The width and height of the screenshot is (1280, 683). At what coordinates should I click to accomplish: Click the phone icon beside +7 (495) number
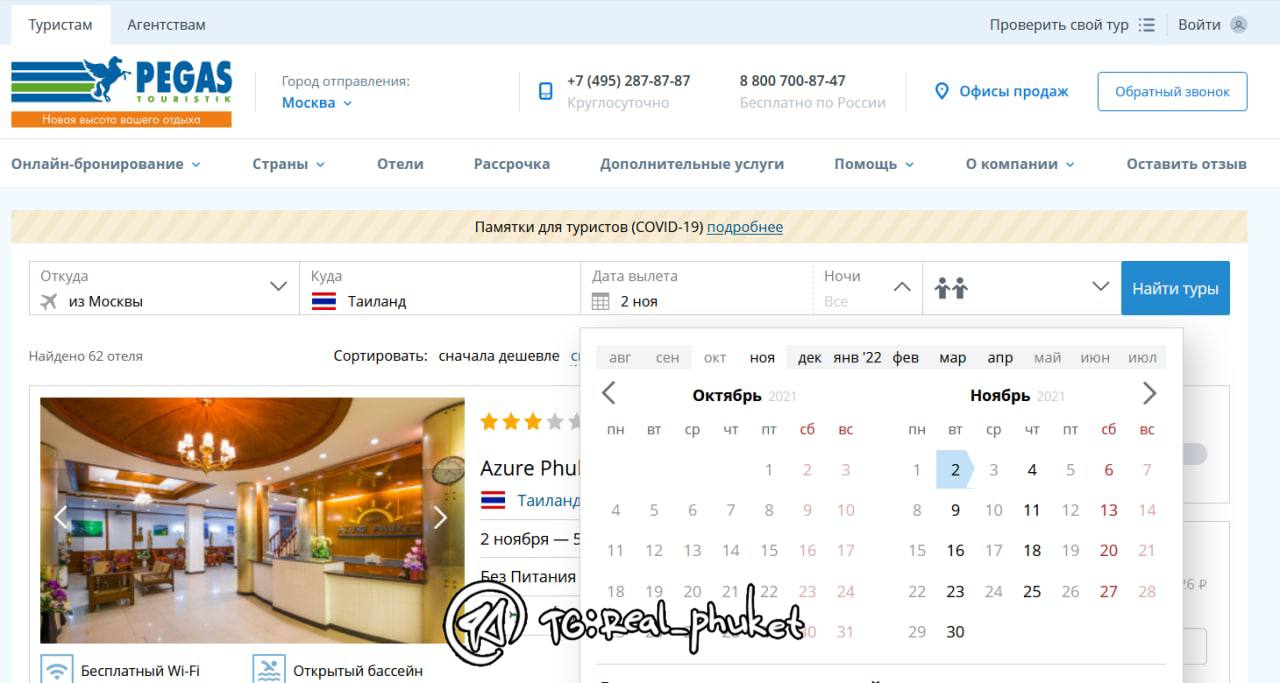pos(545,91)
